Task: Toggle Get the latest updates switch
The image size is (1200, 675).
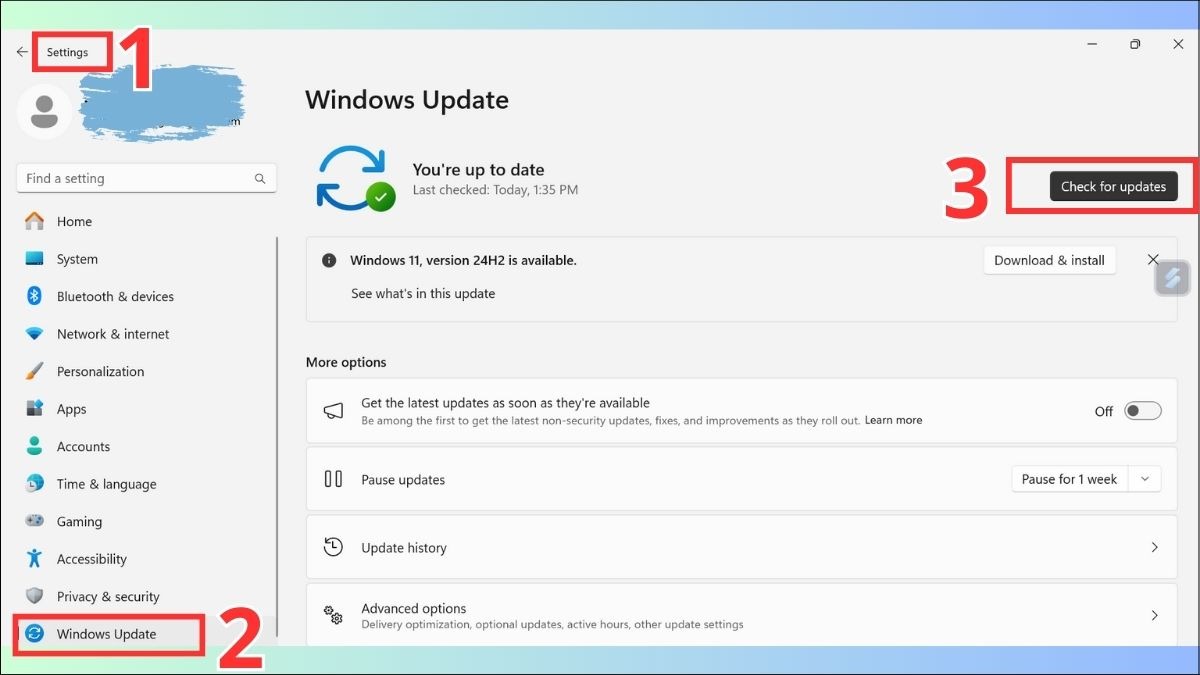Action: (x=1143, y=411)
